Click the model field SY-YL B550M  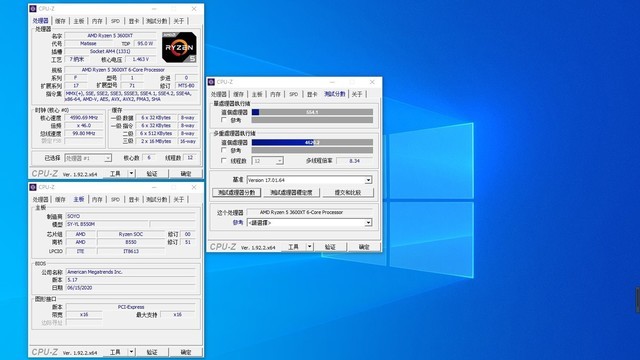[107, 224]
